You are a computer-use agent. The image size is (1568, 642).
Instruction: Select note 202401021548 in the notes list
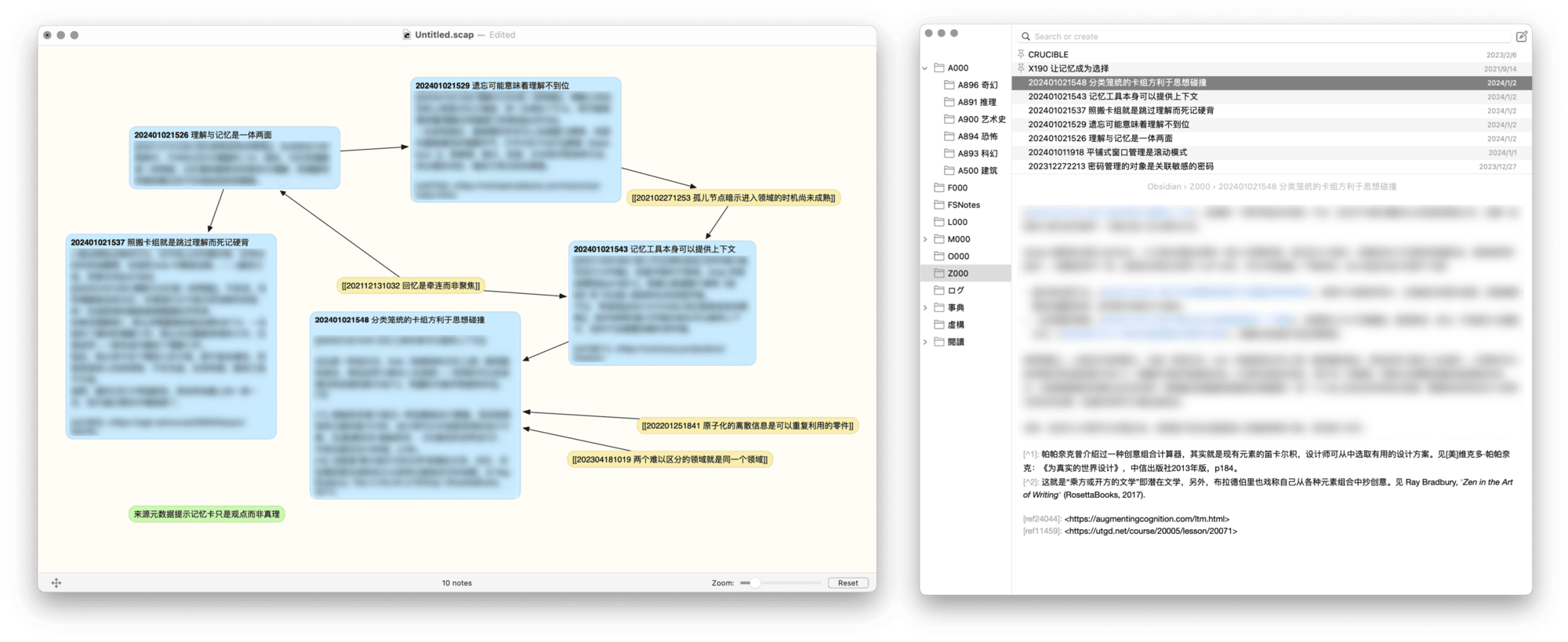pos(1271,82)
